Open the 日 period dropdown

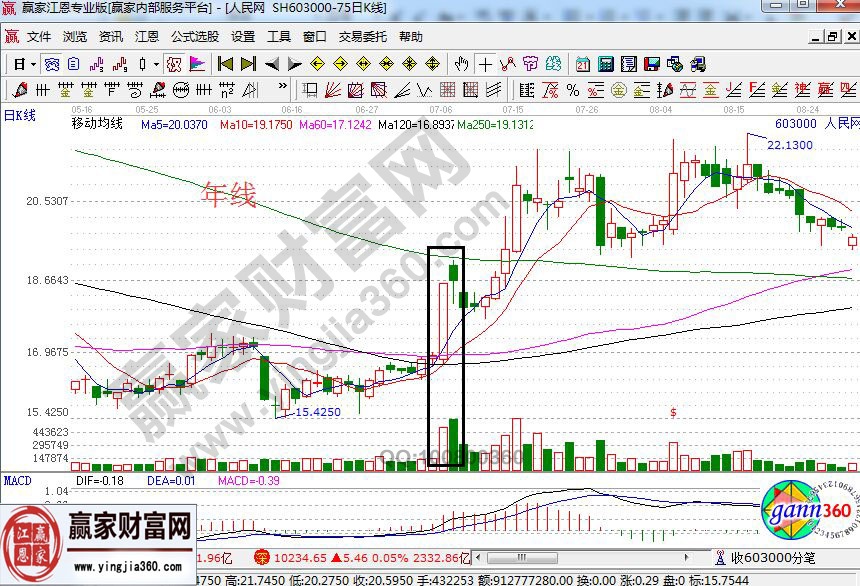pos(24,63)
